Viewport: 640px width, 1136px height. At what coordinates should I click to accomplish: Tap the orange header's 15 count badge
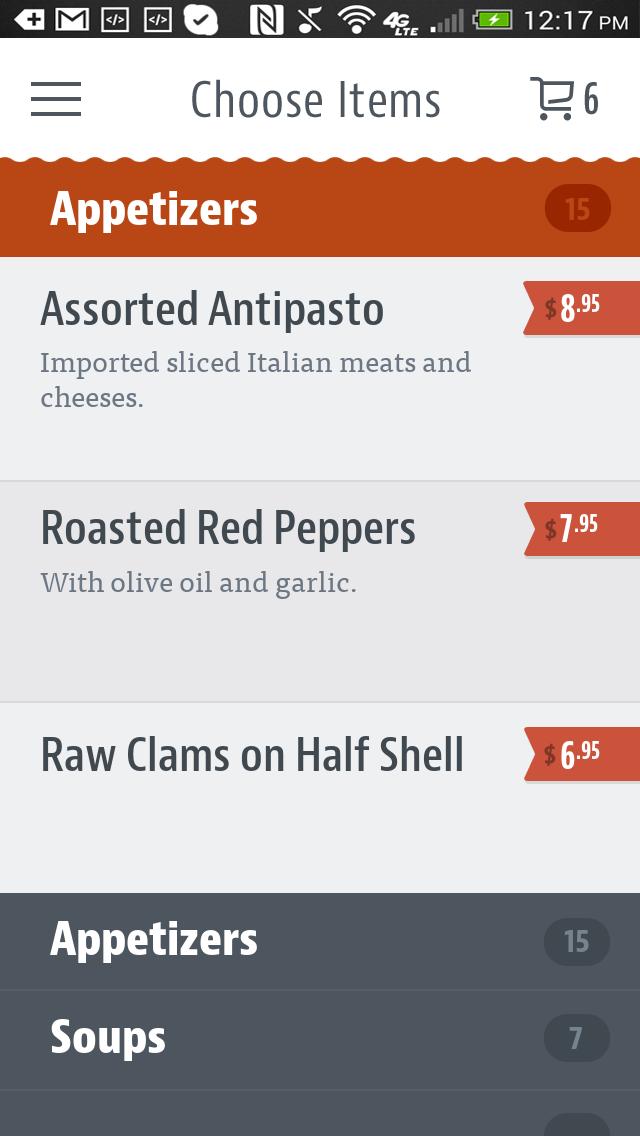click(x=577, y=209)
